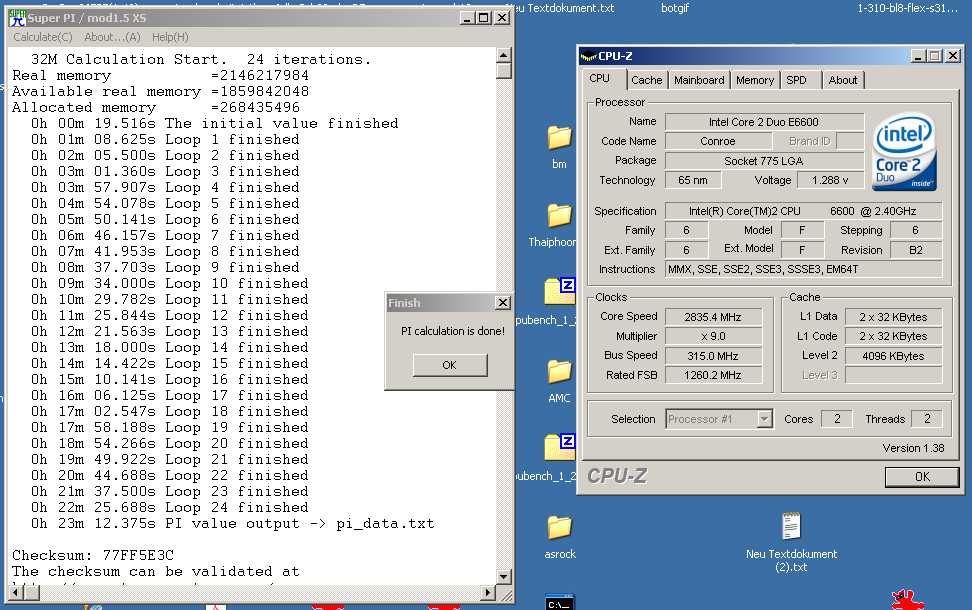The image size is (972, 610).
Task: Click the red splat icon at the bottom right
Action: tap(907, 600)
